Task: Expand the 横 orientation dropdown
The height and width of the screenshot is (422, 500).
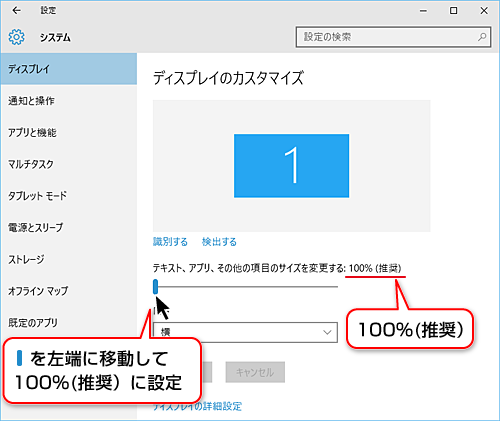Action: [245, 332]
